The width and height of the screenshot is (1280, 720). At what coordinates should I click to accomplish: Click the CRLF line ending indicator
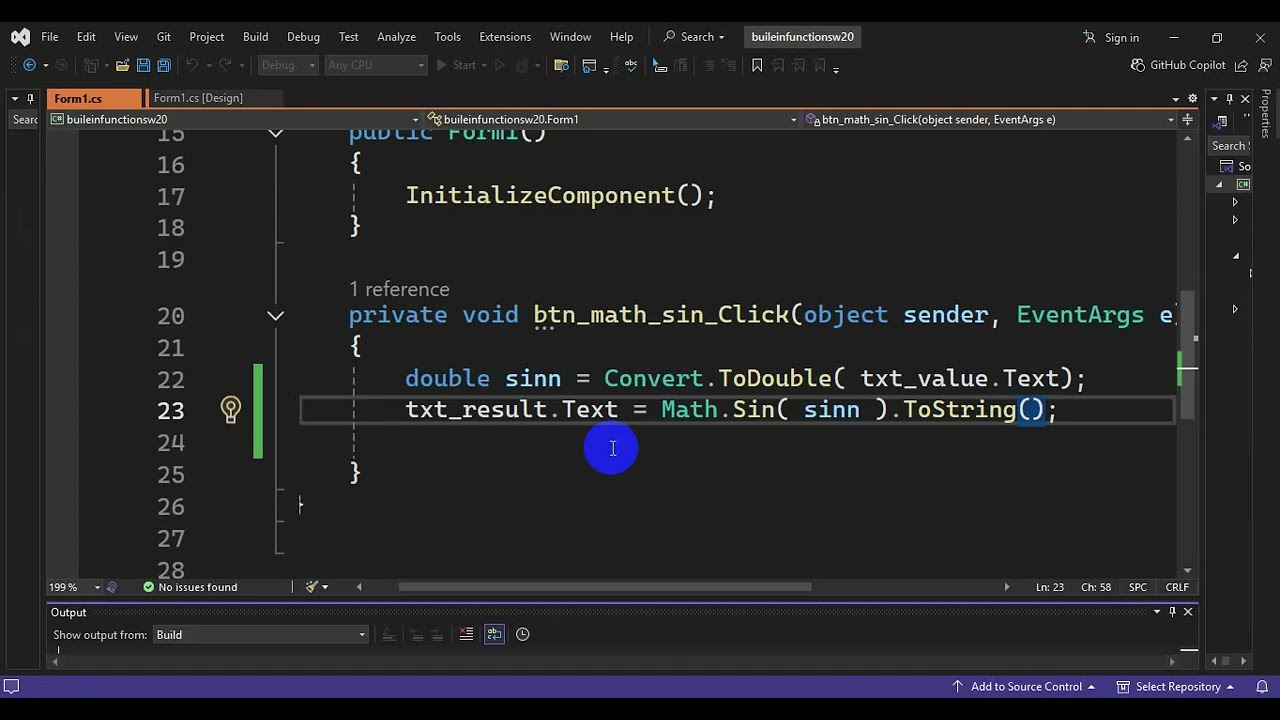(1177, 587)
